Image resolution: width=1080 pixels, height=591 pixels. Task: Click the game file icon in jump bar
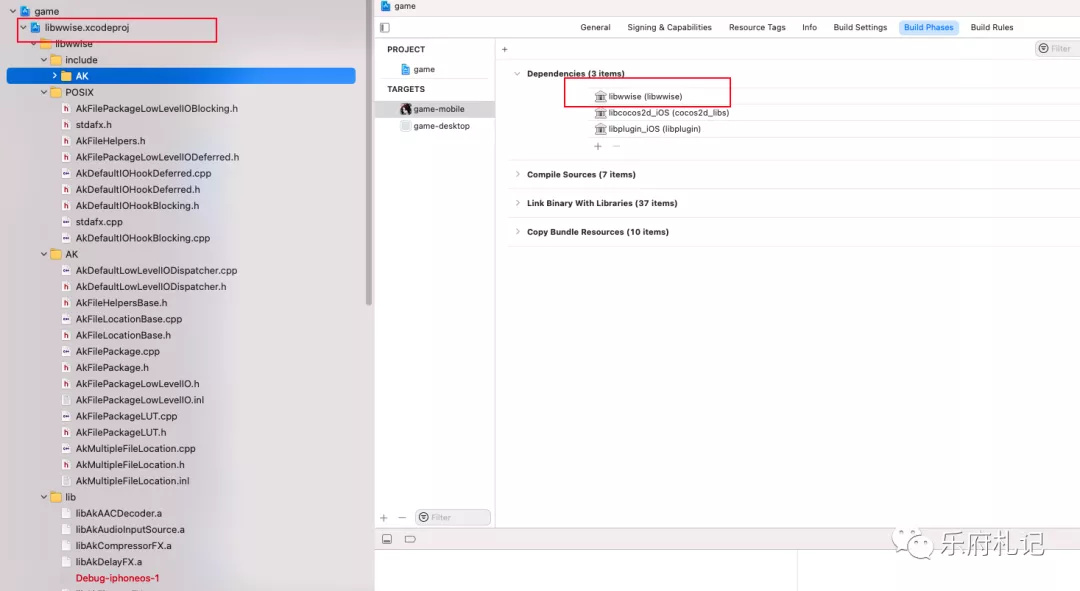pos(386,6)
